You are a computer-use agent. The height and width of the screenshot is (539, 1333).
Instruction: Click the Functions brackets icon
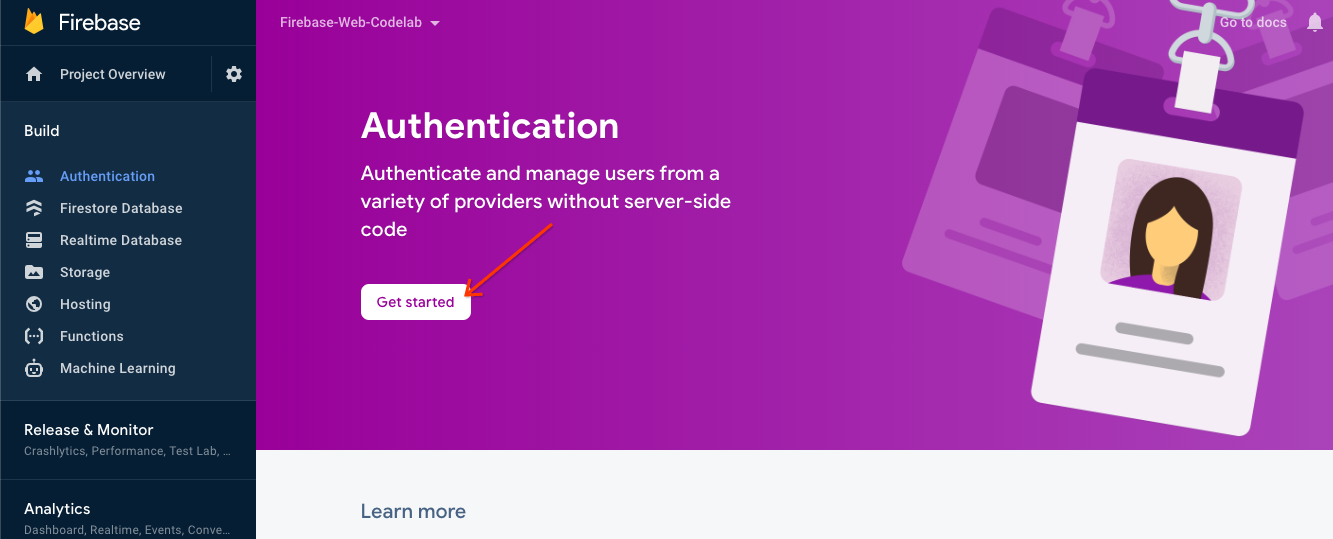pyautogui.click(x=34, y=336)
